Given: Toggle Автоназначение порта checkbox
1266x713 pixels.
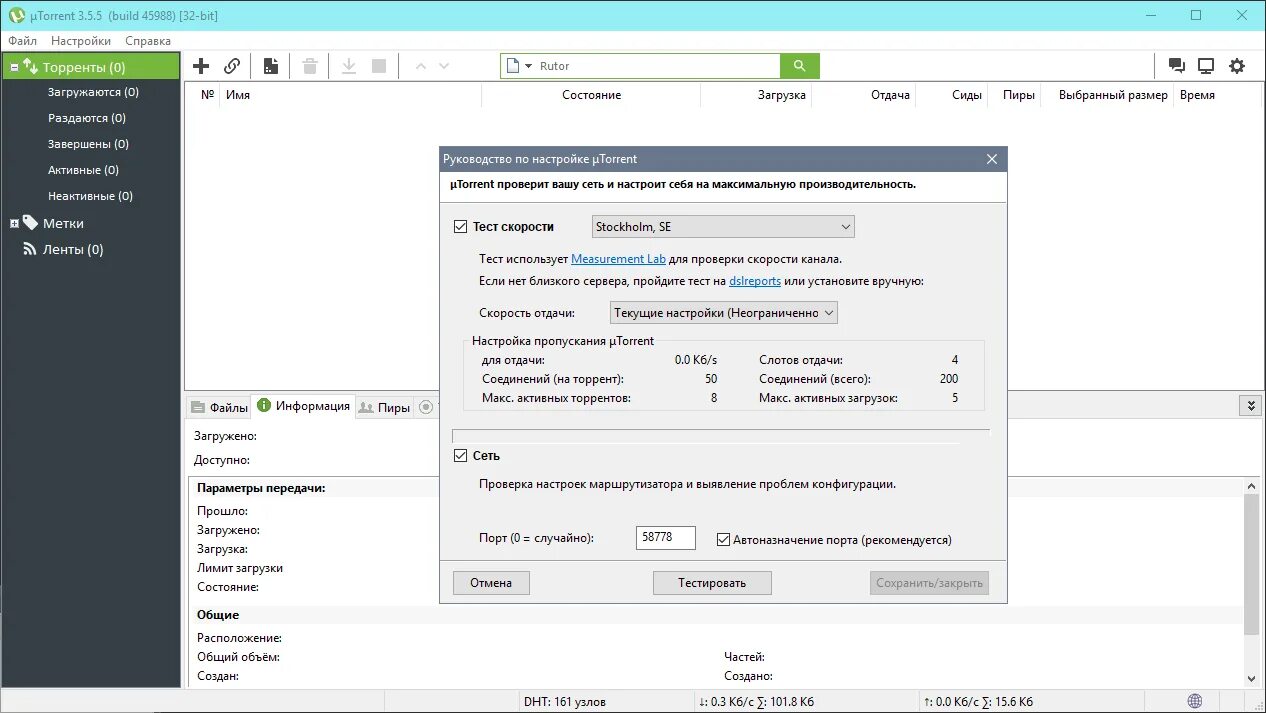Looking at the screenshot, I should [724, 540].
